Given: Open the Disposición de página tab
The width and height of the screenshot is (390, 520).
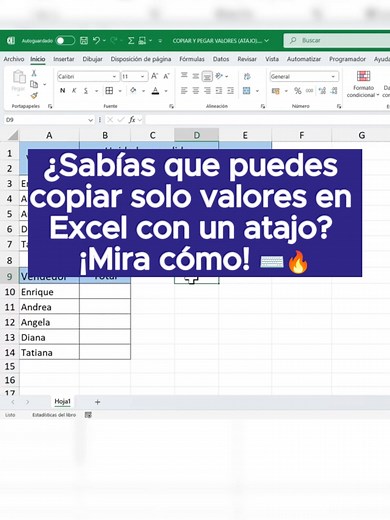Looking at the screenshot, I should coord(141,59).
